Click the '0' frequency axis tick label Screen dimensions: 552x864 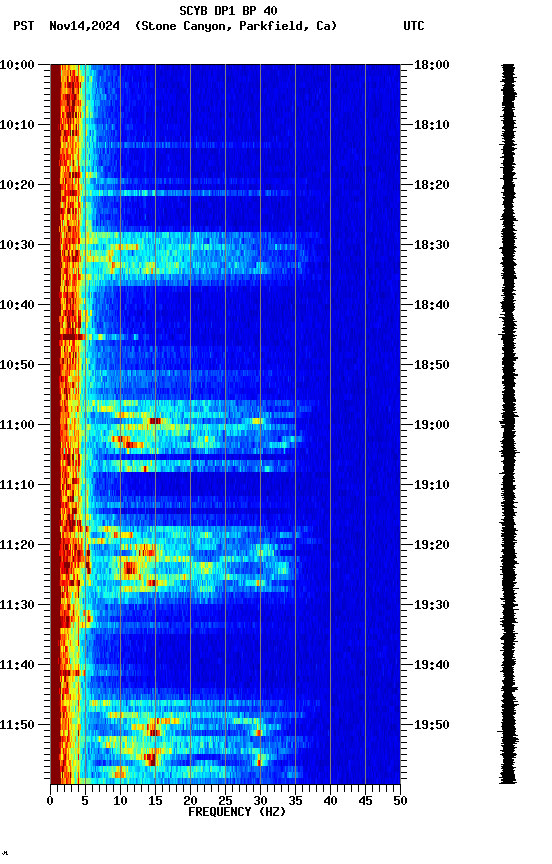click(50, 801)
